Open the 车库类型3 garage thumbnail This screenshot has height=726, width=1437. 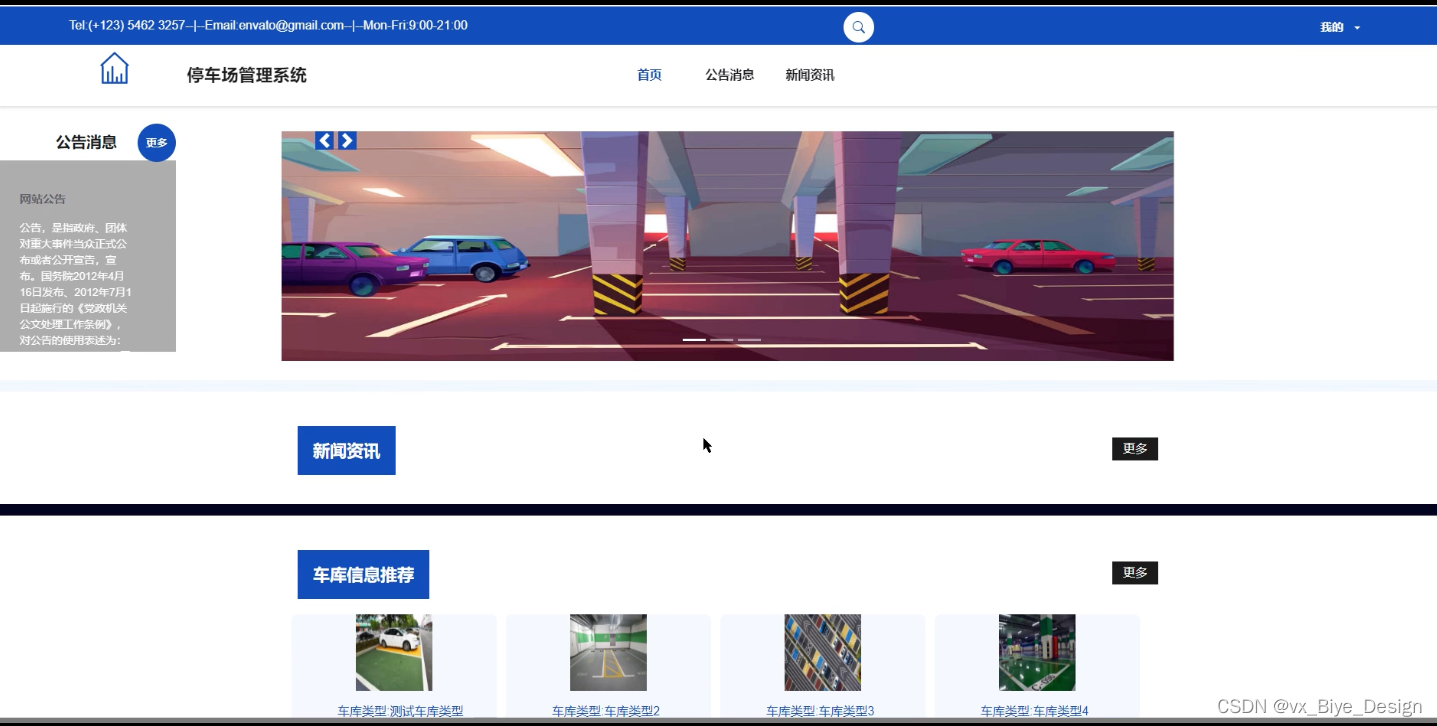point(822,652)
